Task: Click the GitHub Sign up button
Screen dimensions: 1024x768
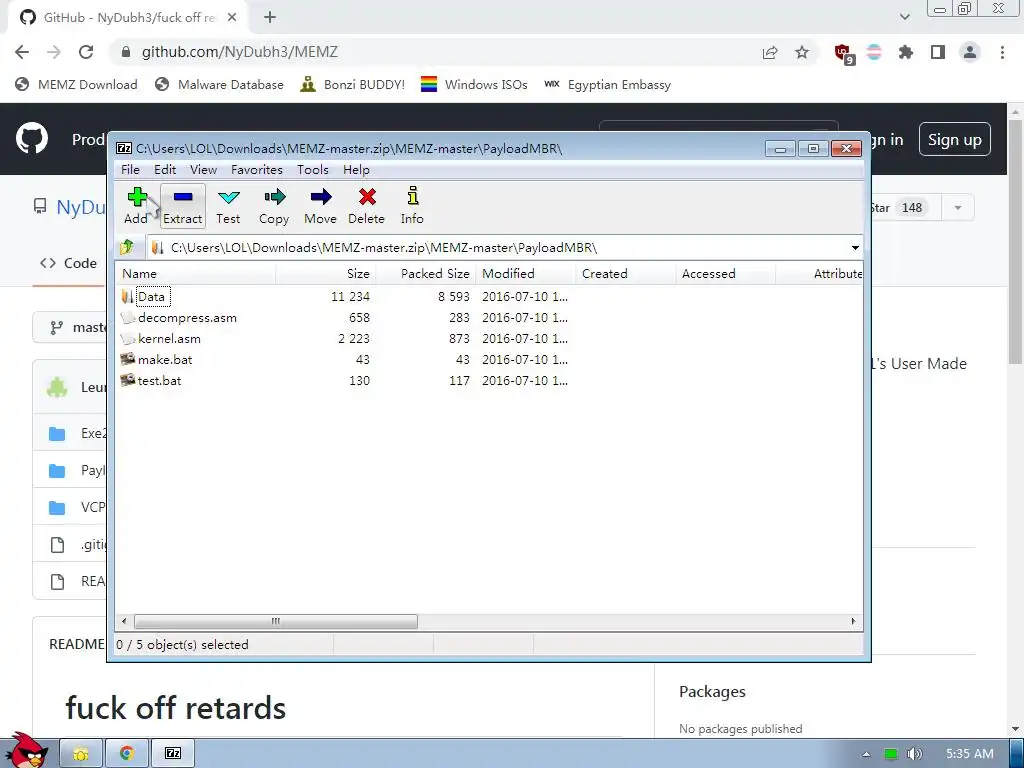Action: tap(954, 140)
